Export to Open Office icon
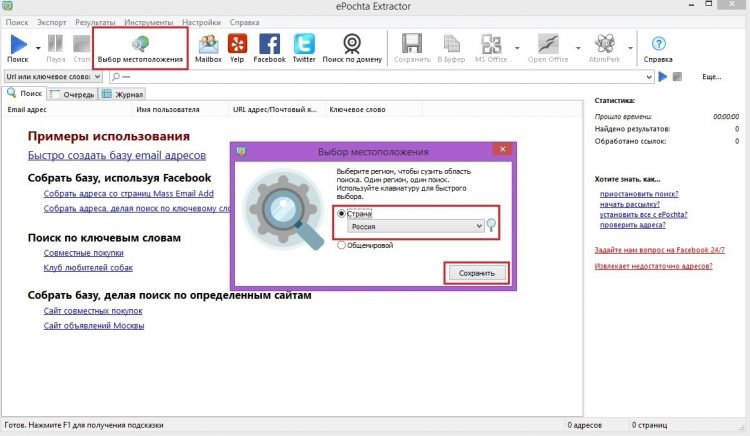This screenshot has width=750, height=436. click(548, 44)
